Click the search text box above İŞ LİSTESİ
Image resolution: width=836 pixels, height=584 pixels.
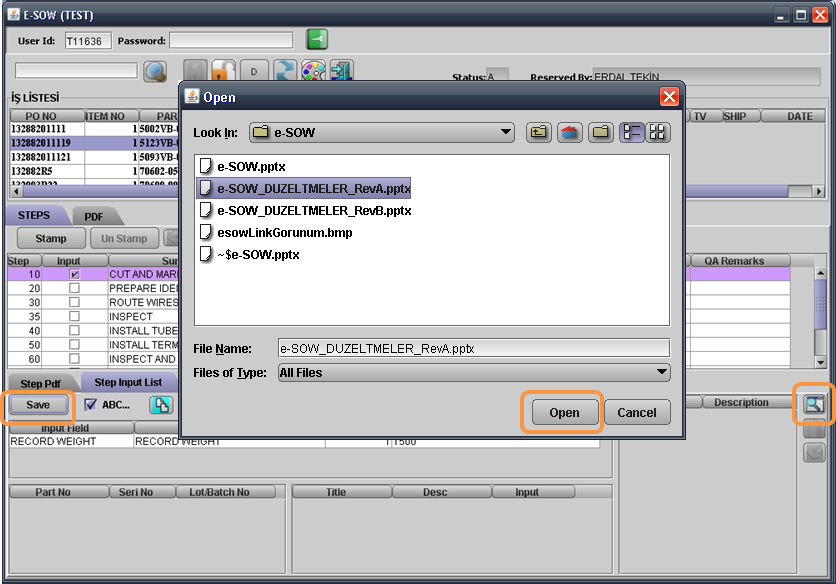click(x=76, y=70)
